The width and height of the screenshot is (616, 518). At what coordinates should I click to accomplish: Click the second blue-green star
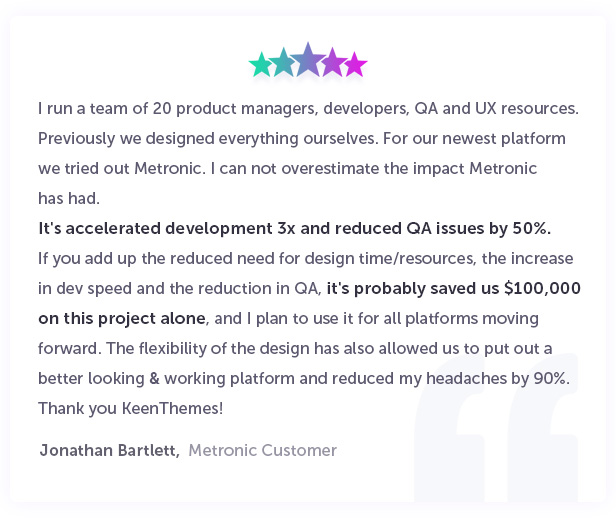[283, 62]
